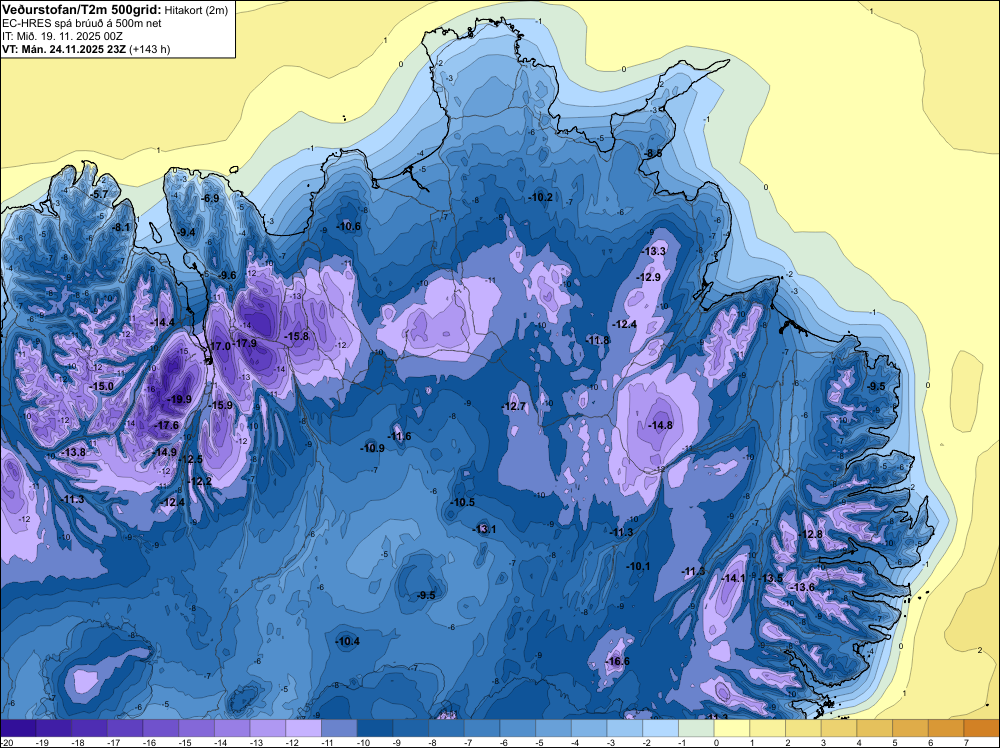The width and height of the screenshot is (1000, 748).
Task: Click the -17.9 temperature label
Action: click(x=244, y=343)
